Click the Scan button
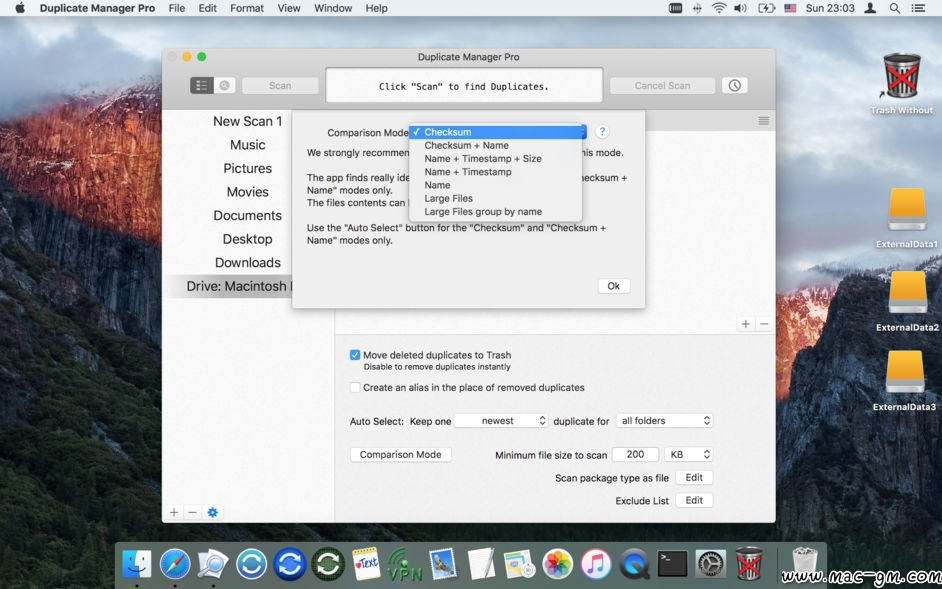The image size is (942, 589). (280, 85)
